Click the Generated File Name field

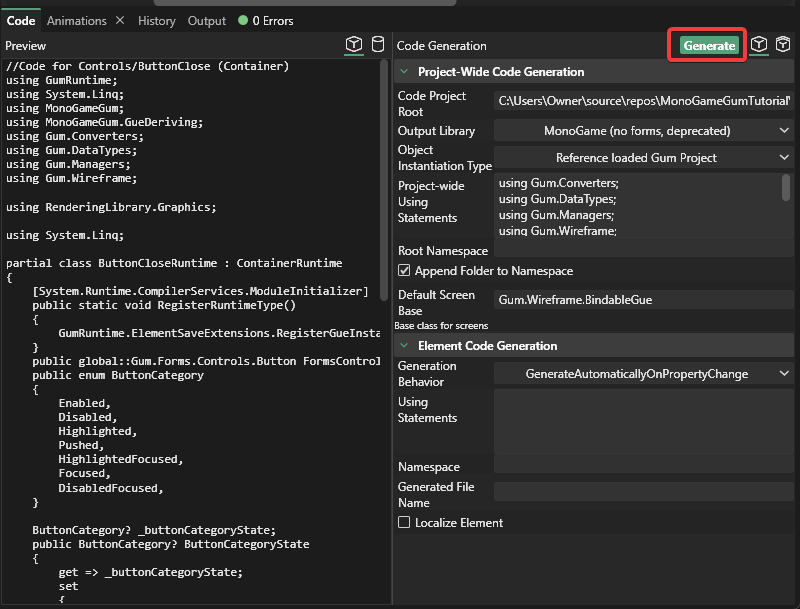pyautogui.click(x=643, y=492)
